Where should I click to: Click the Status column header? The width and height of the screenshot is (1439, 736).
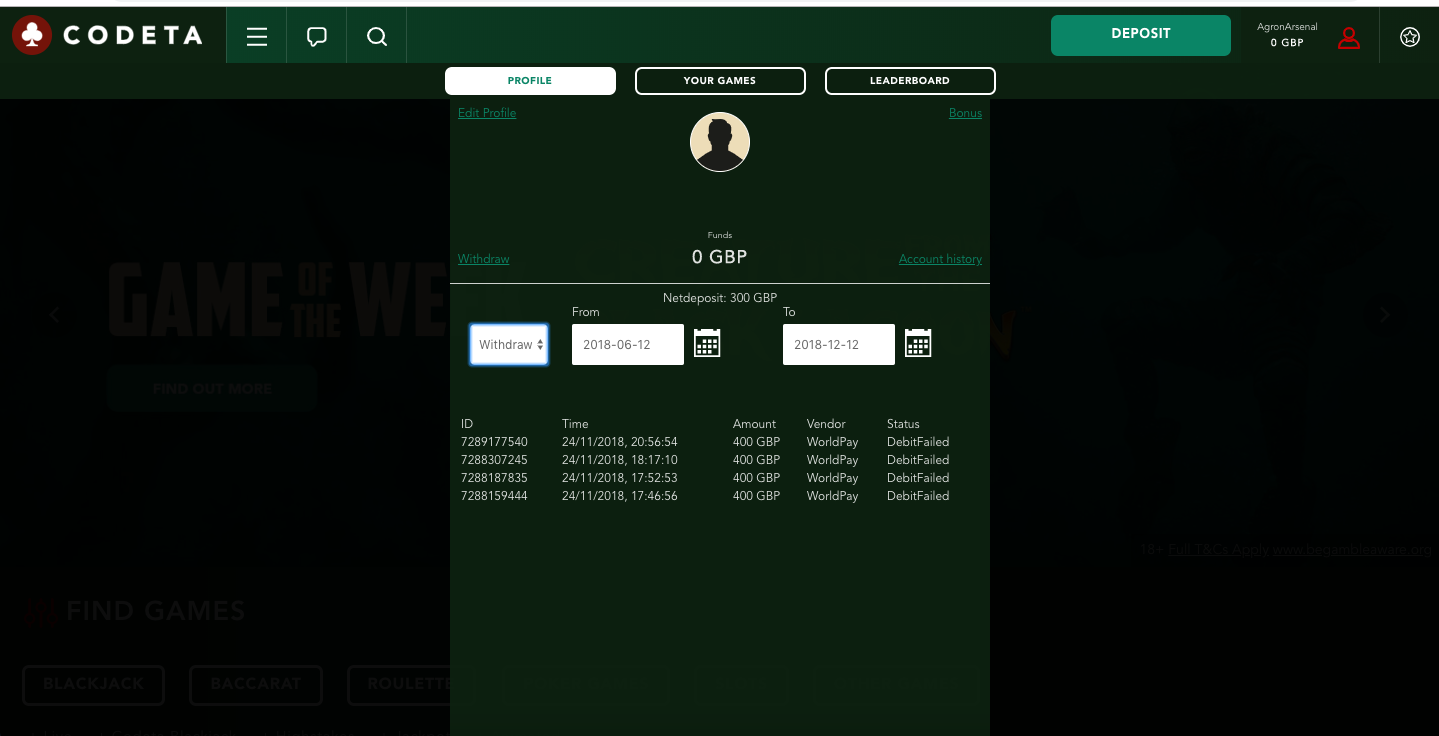(903, 424)
